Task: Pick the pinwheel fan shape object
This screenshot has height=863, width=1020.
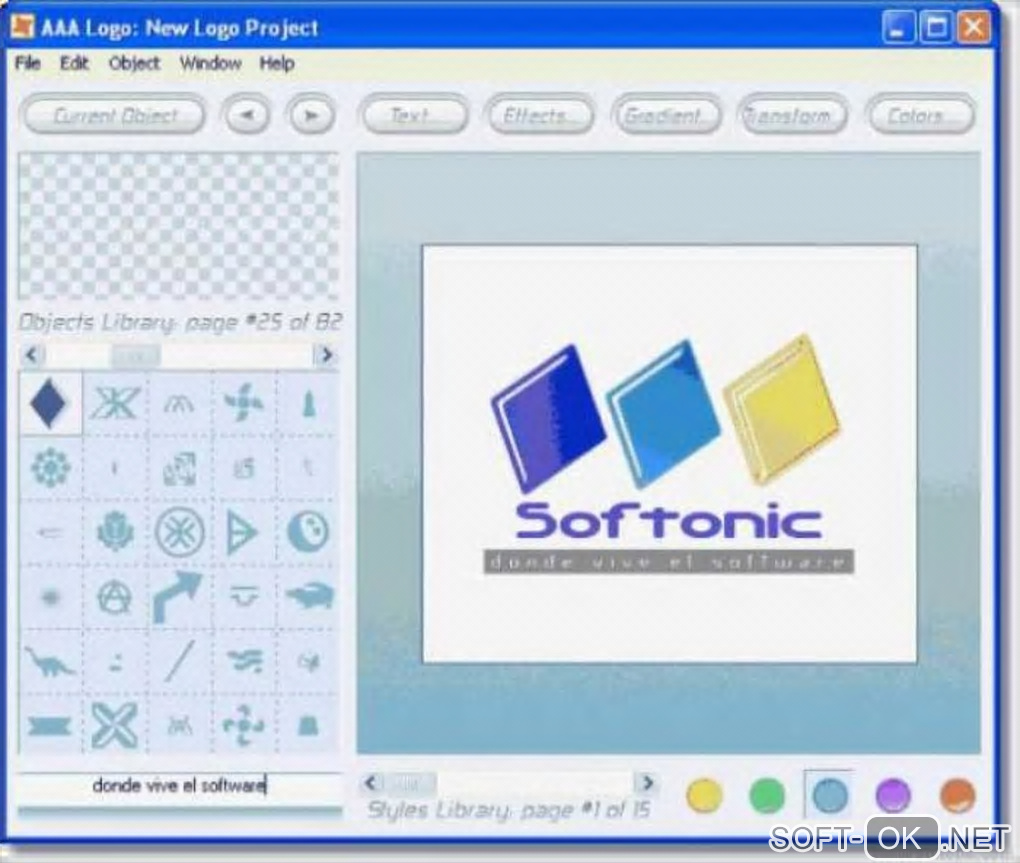Action: tap(243, 403)
